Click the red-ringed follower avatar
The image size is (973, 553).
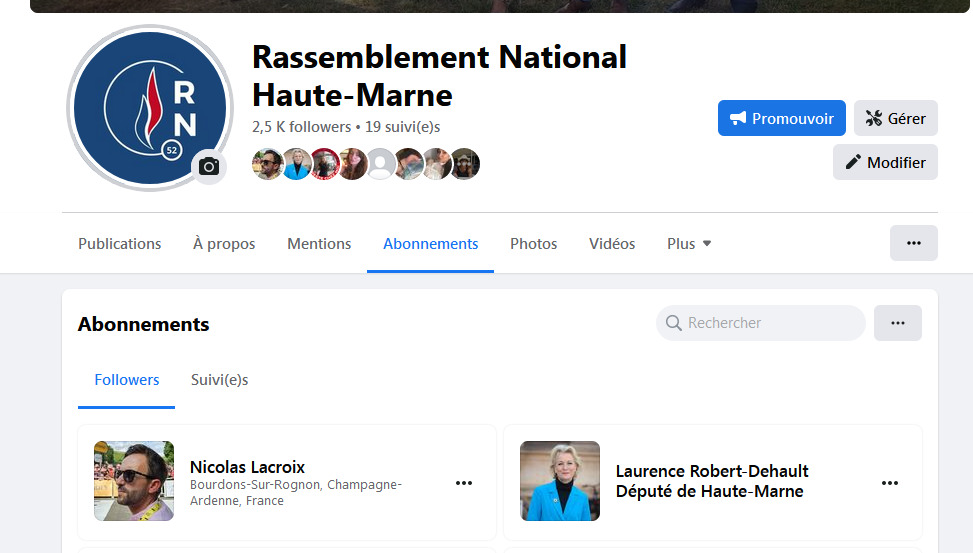325,164
